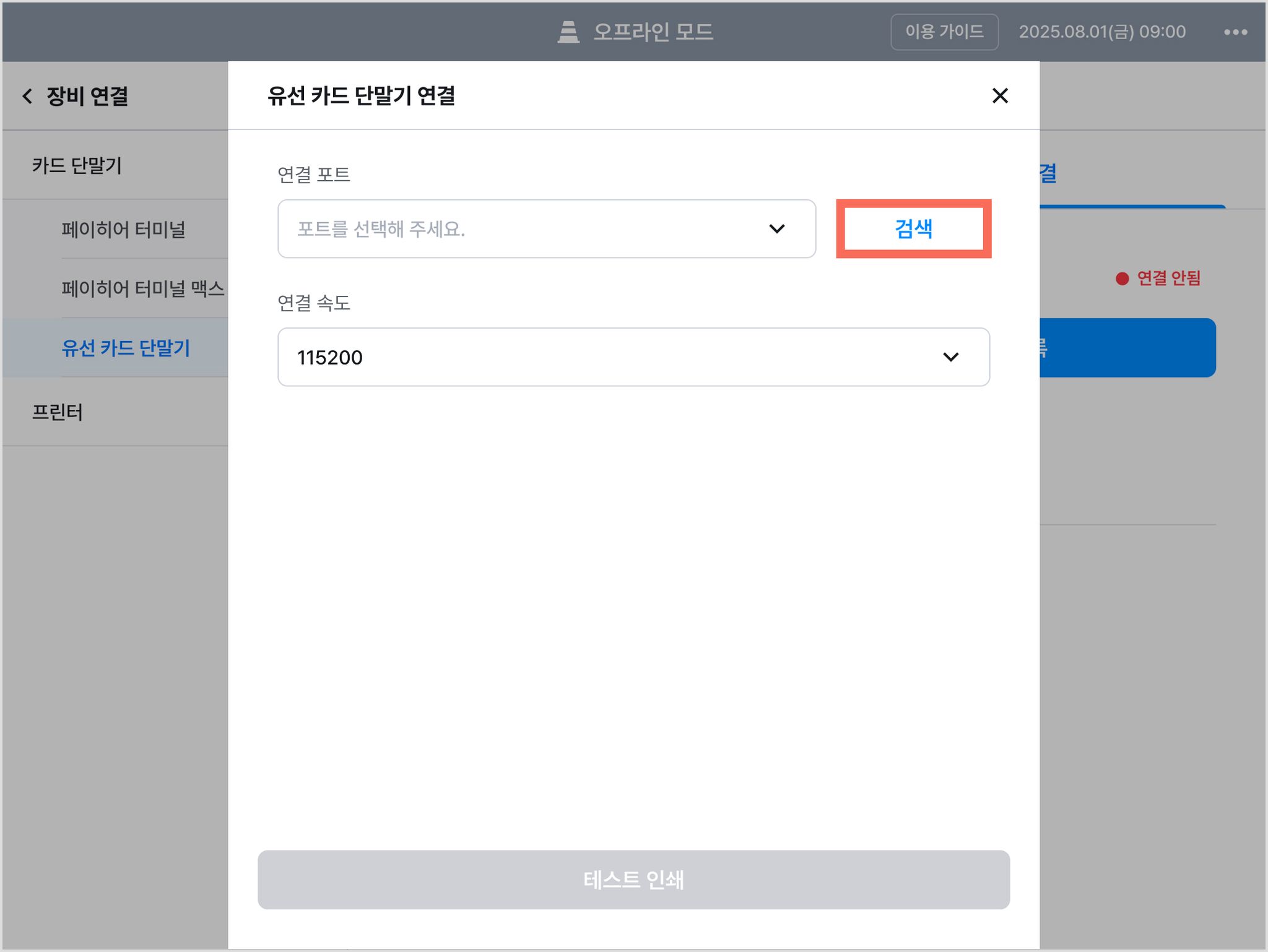The image size is (1268, 952).
Task: Select 유선 카드 단말기 in sidebar
Action: (x=126, y=348)
